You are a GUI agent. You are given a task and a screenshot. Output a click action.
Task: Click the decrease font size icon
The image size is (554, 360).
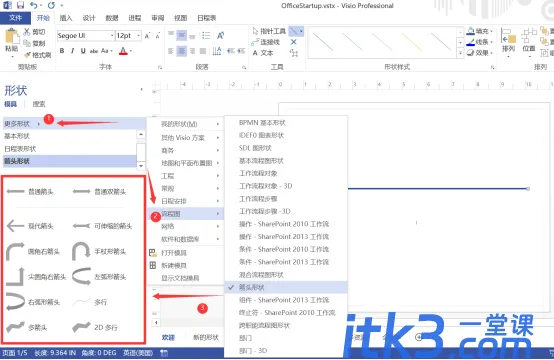click(x=158, y=35)
